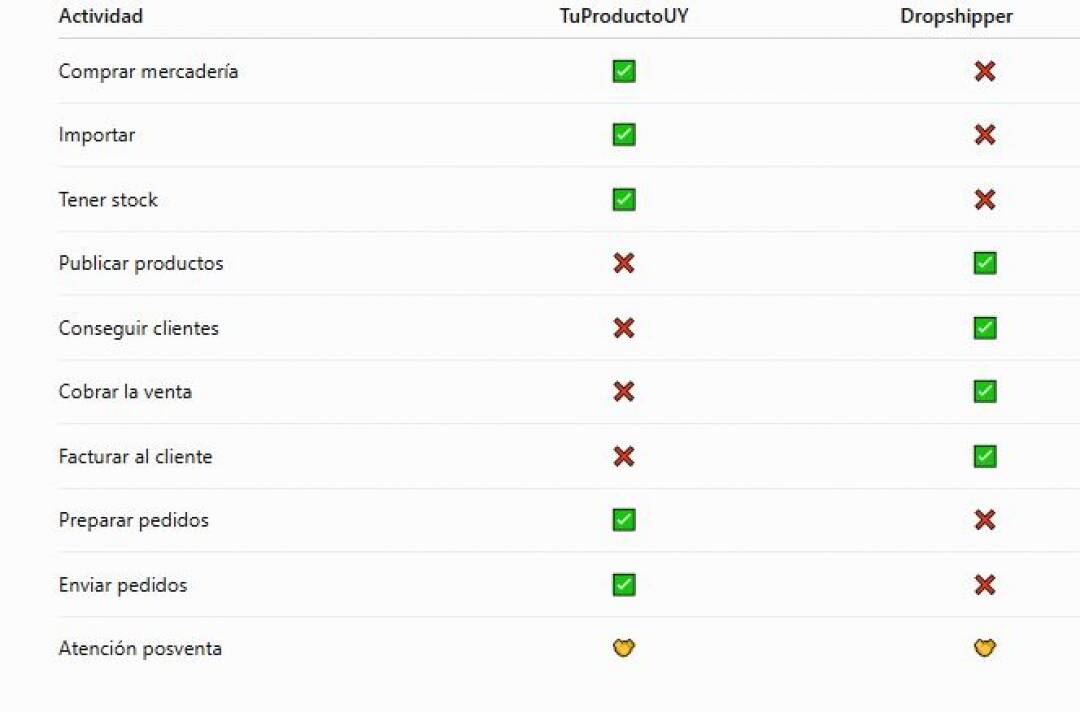Click the TuProductoUY column header
The image size is (1080, 712).
[x=624, y=16]
